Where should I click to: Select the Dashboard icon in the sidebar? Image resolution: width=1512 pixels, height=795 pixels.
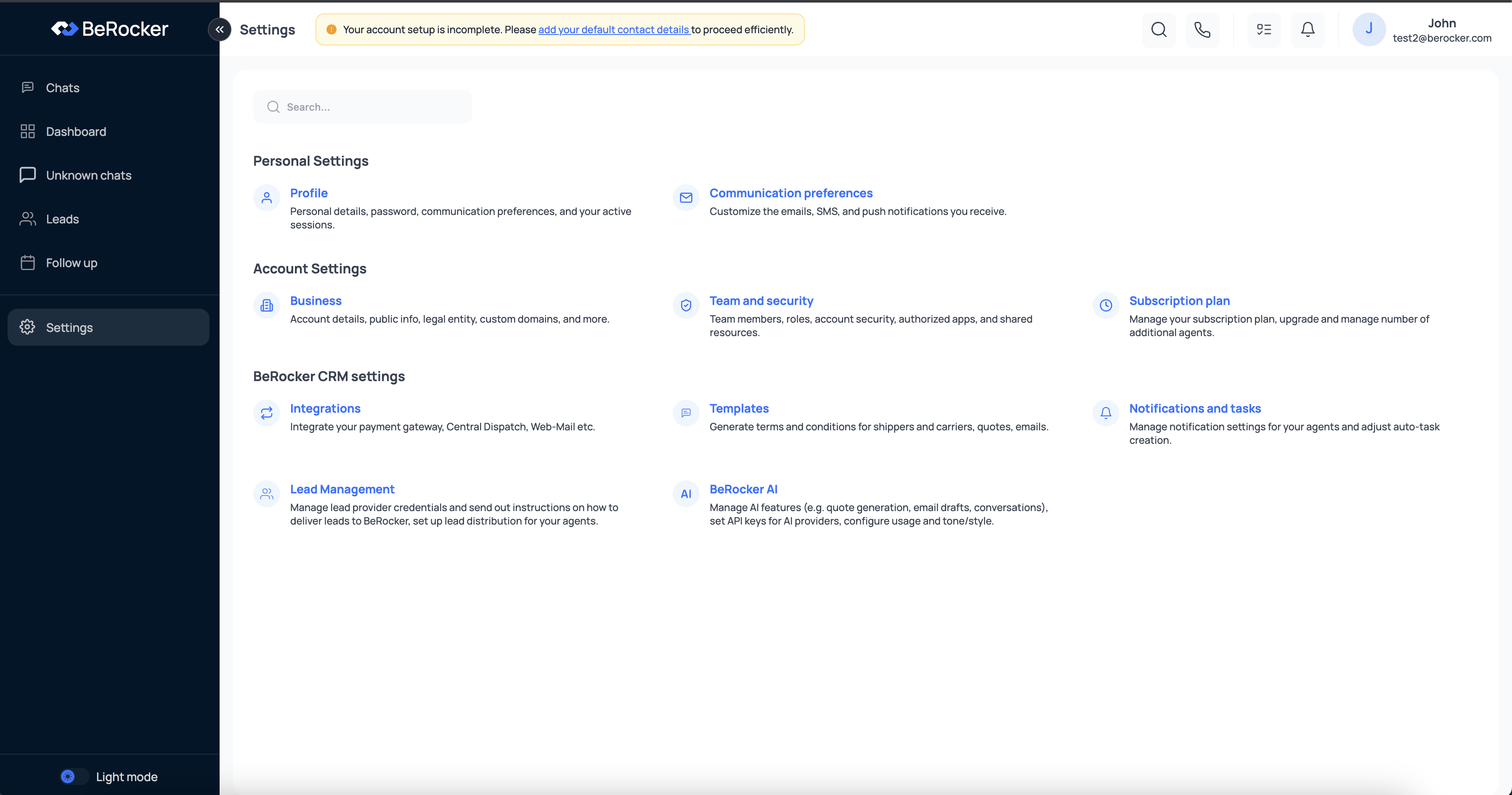pos(28,131)
